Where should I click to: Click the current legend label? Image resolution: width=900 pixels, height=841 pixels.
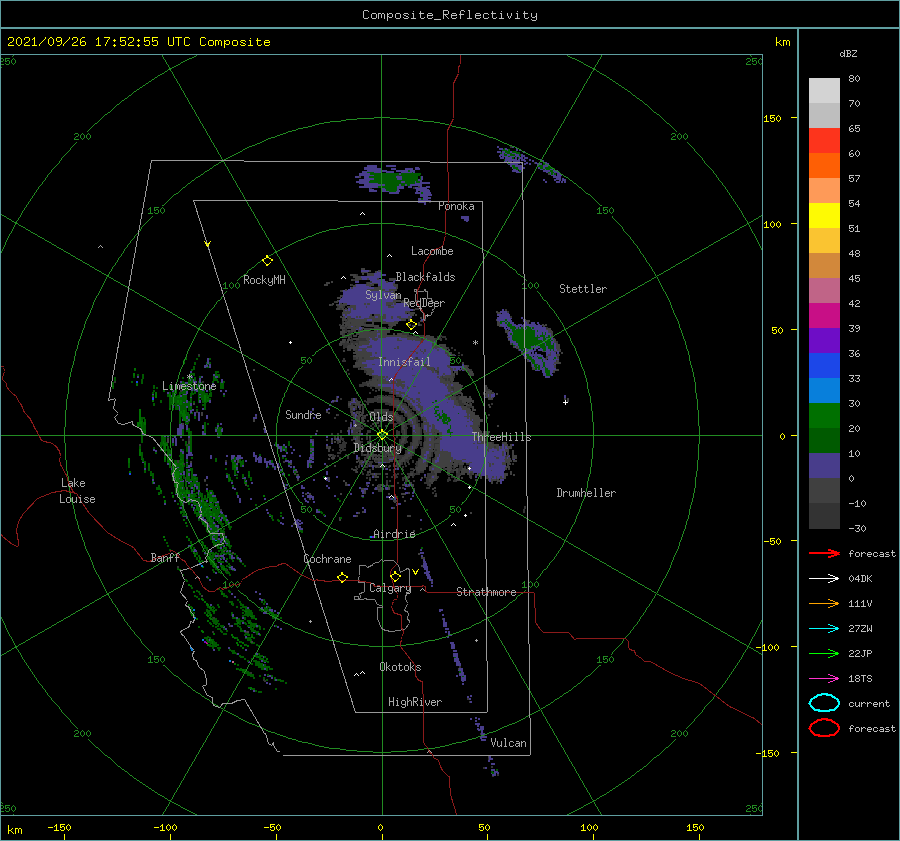click(869, 703)
